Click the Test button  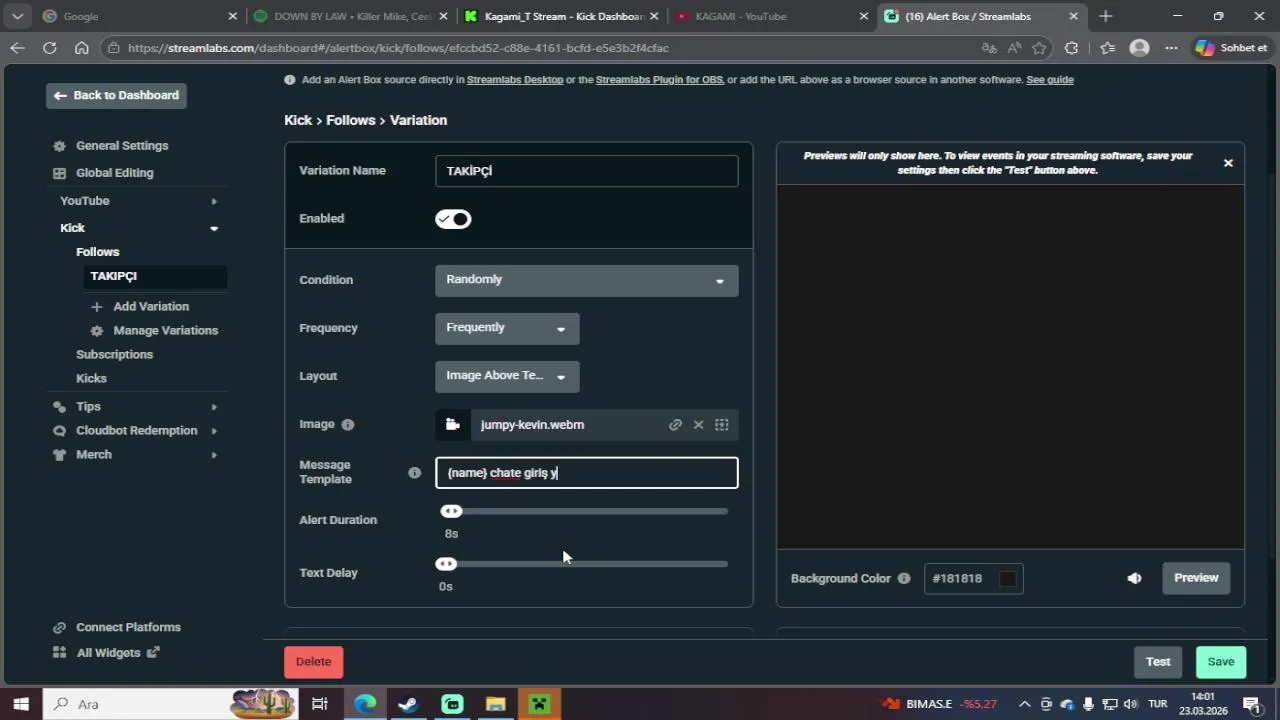pos(1158,662)
